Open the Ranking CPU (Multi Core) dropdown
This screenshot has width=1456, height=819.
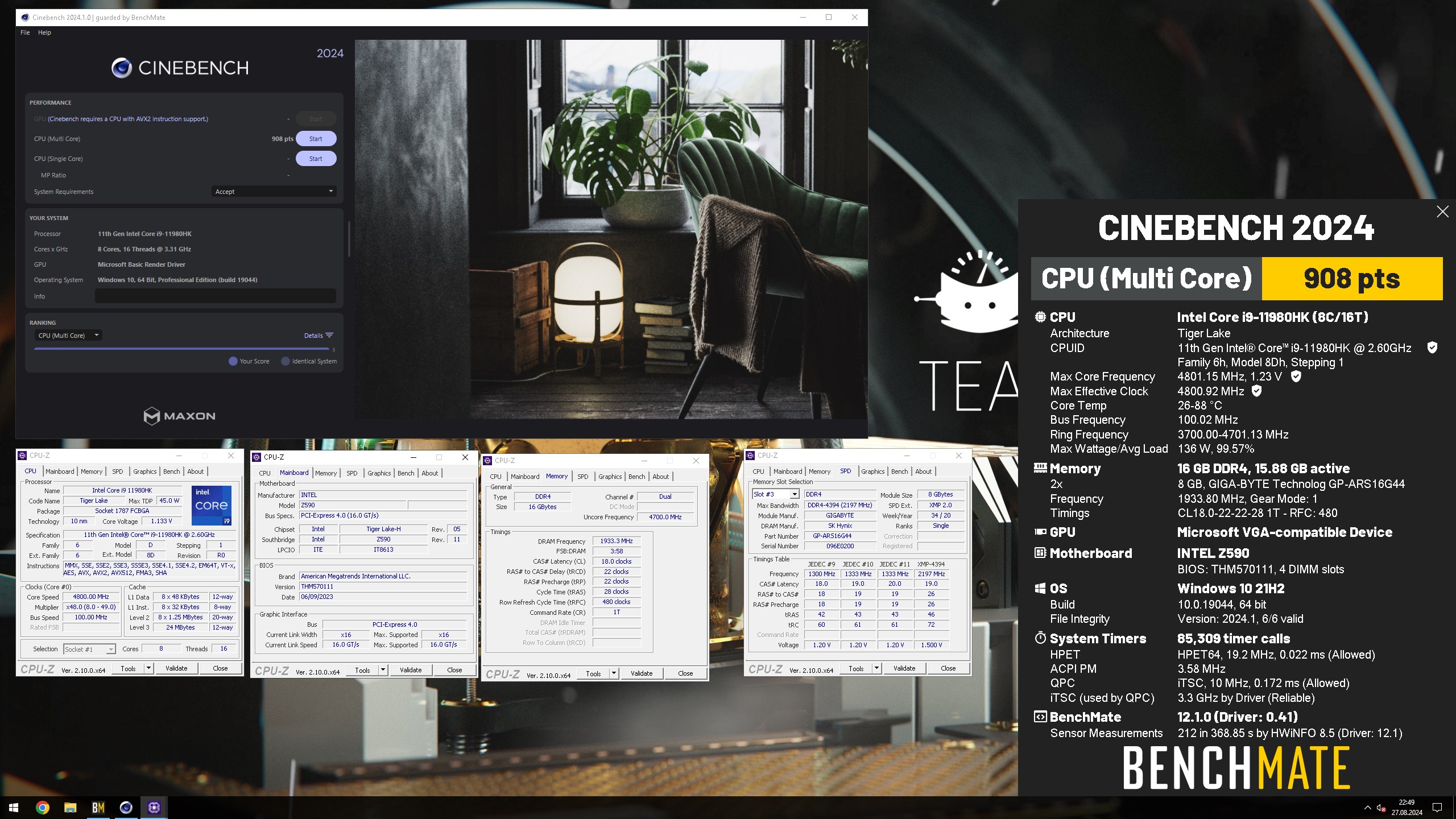pos(68,336)
